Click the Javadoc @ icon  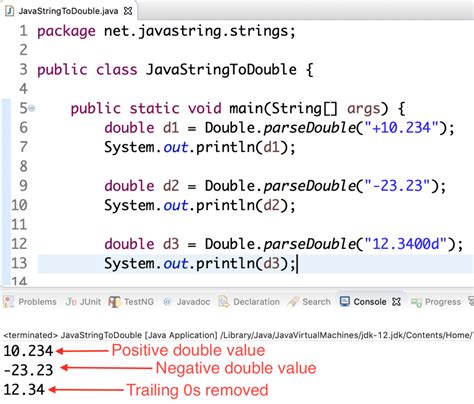(167, 302)
